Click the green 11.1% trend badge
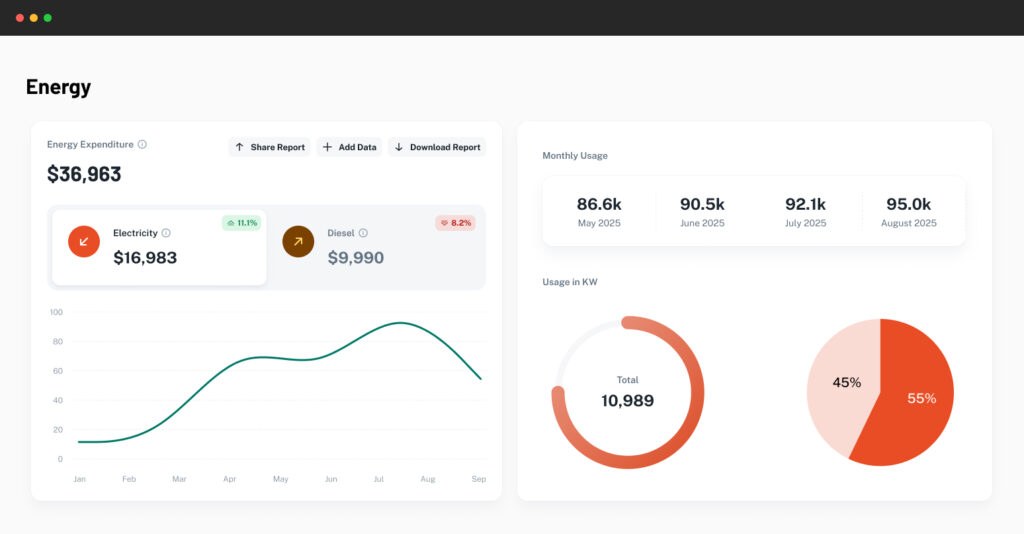This screenshot has width=1024, height=534. 241,223
